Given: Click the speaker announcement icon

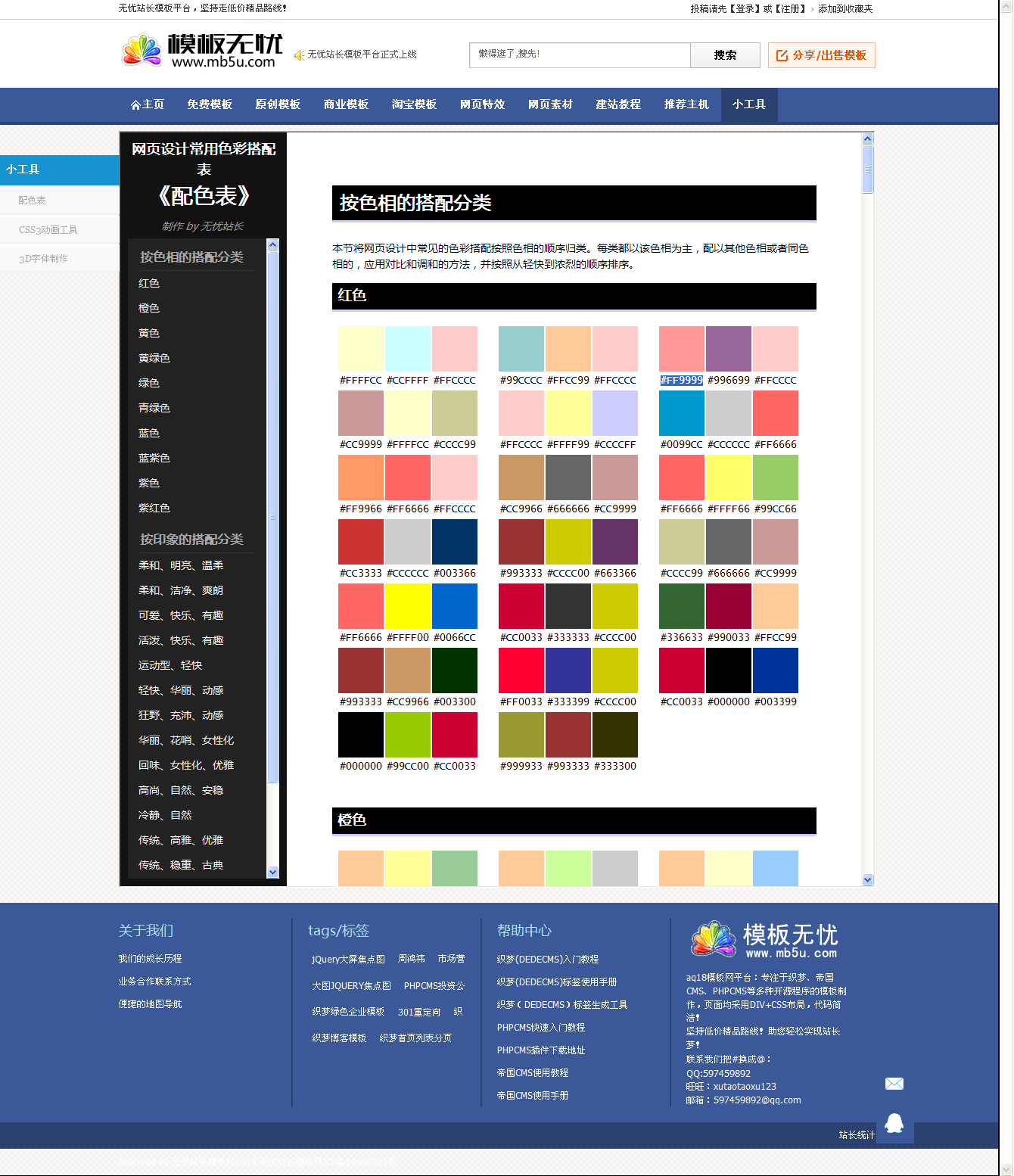Looking at the screenshot, I should (x=299, y=55).
